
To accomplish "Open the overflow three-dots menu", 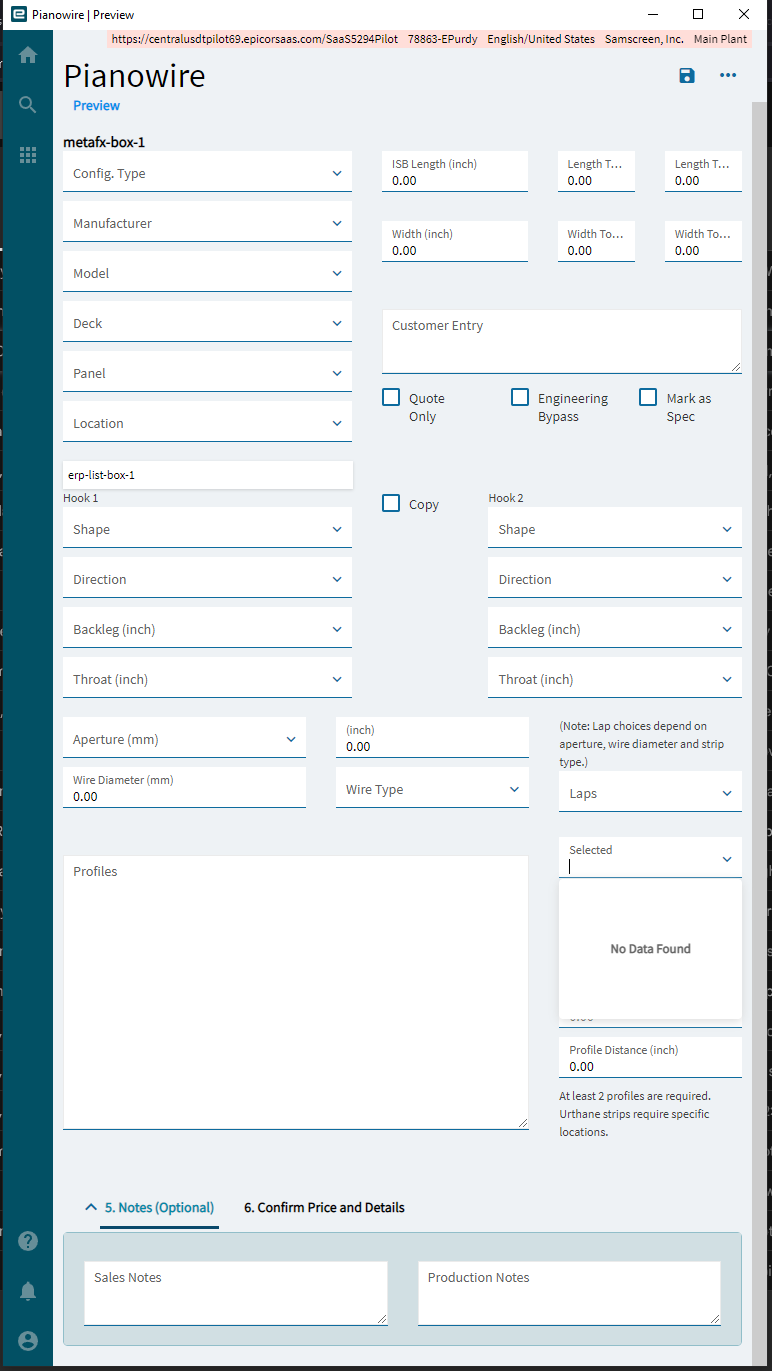I will click(728, 76).
